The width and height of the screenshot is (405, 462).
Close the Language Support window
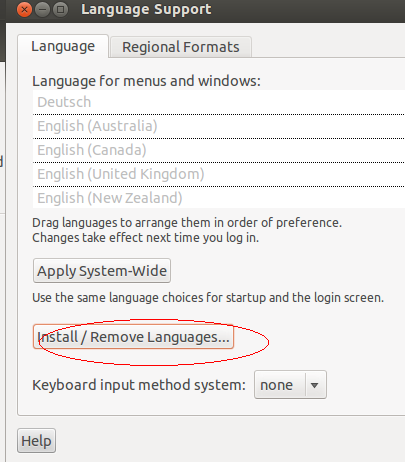tap(24, 9)
